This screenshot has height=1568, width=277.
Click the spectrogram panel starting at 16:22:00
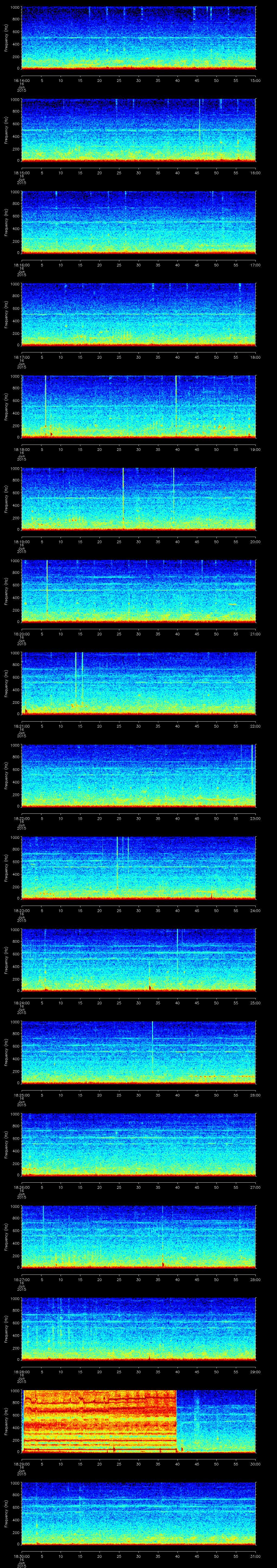[x=138, y=775]
